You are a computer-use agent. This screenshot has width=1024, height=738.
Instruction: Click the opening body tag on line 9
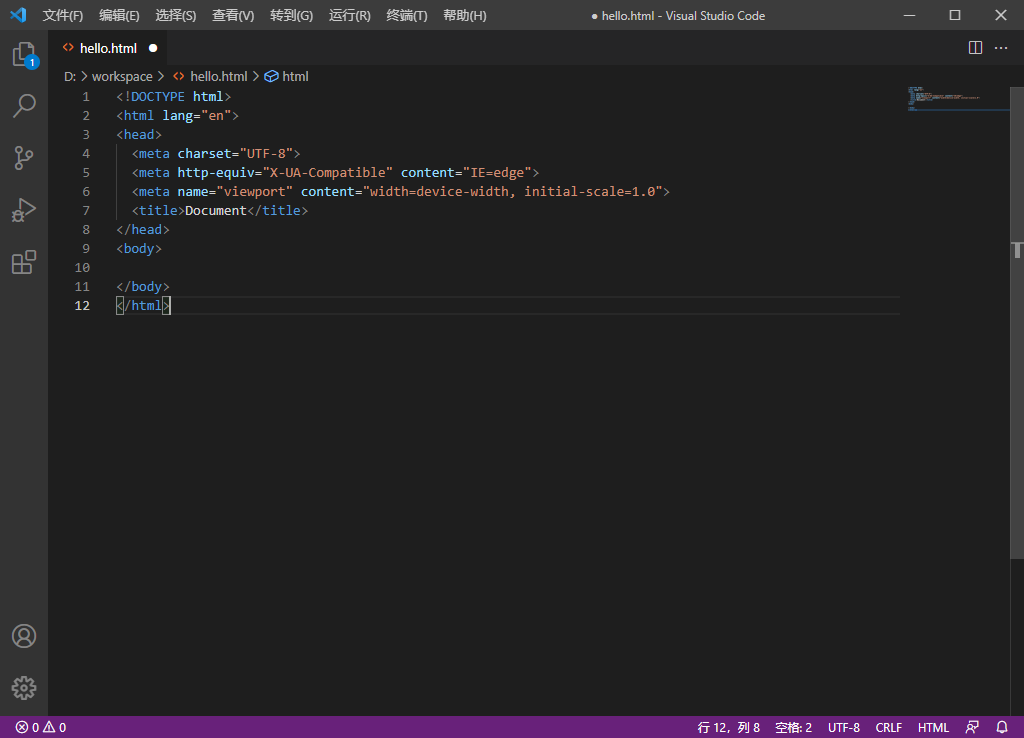[139, 248]
